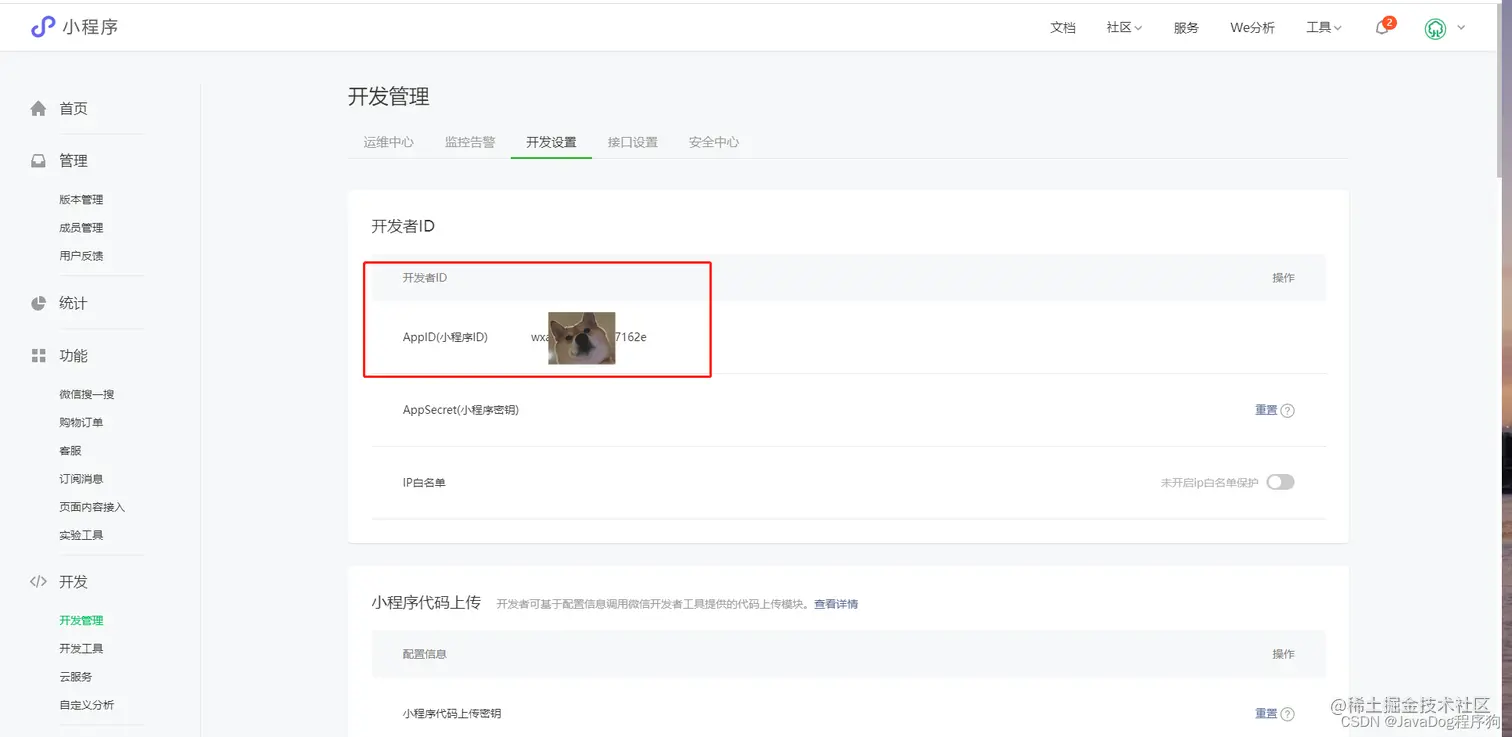This screenshot has height=737, width=1512.
Task: Click the green account avatar icon
Action: pos(1435,29)
